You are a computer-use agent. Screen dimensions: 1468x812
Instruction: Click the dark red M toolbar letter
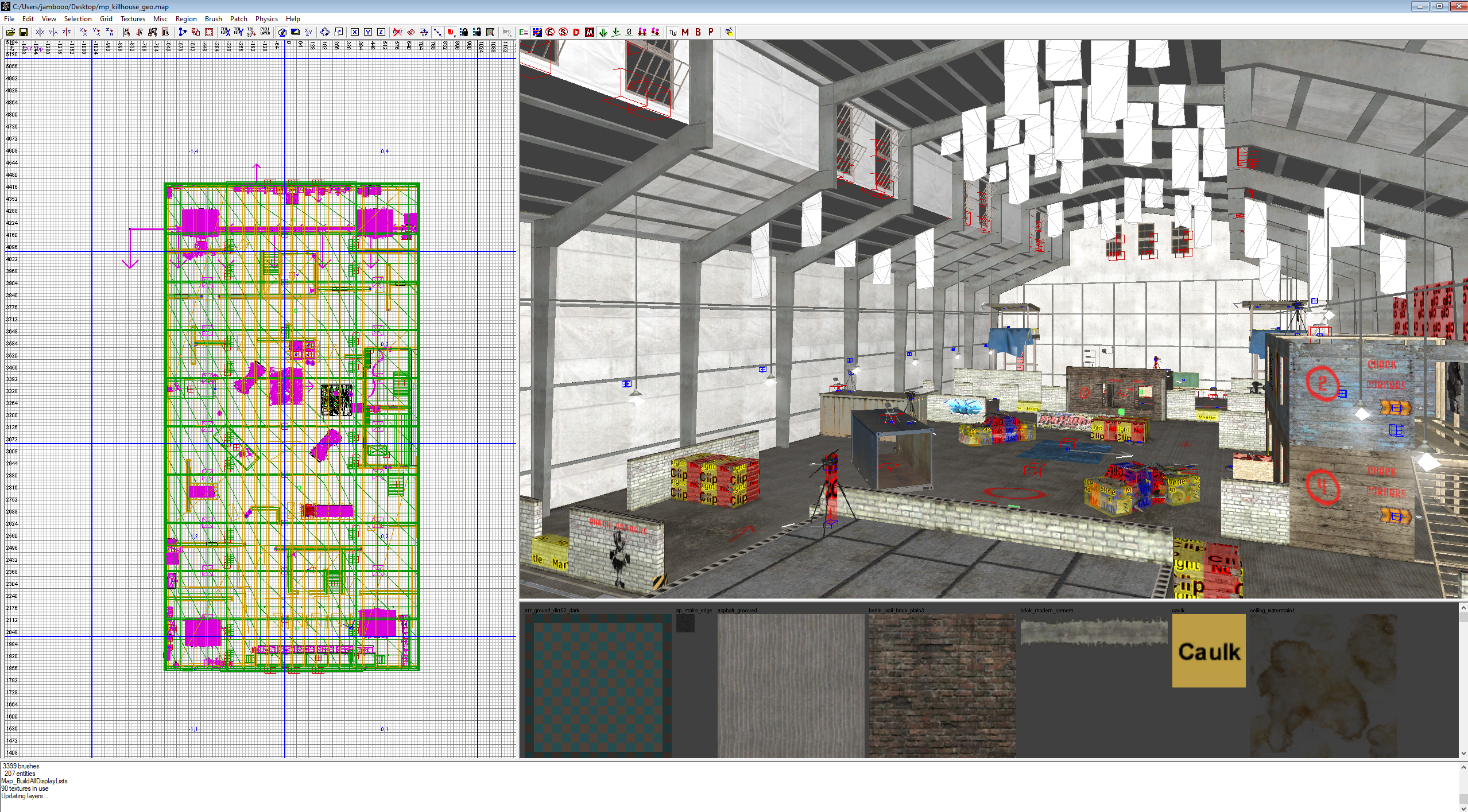685,32
